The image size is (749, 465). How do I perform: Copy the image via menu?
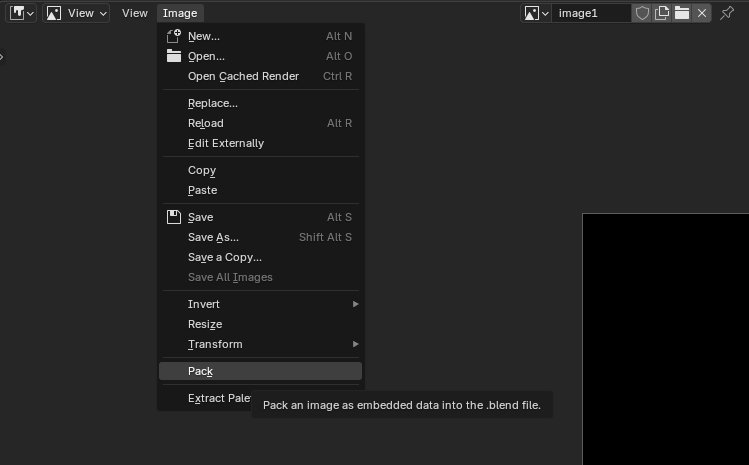point(260,170)
